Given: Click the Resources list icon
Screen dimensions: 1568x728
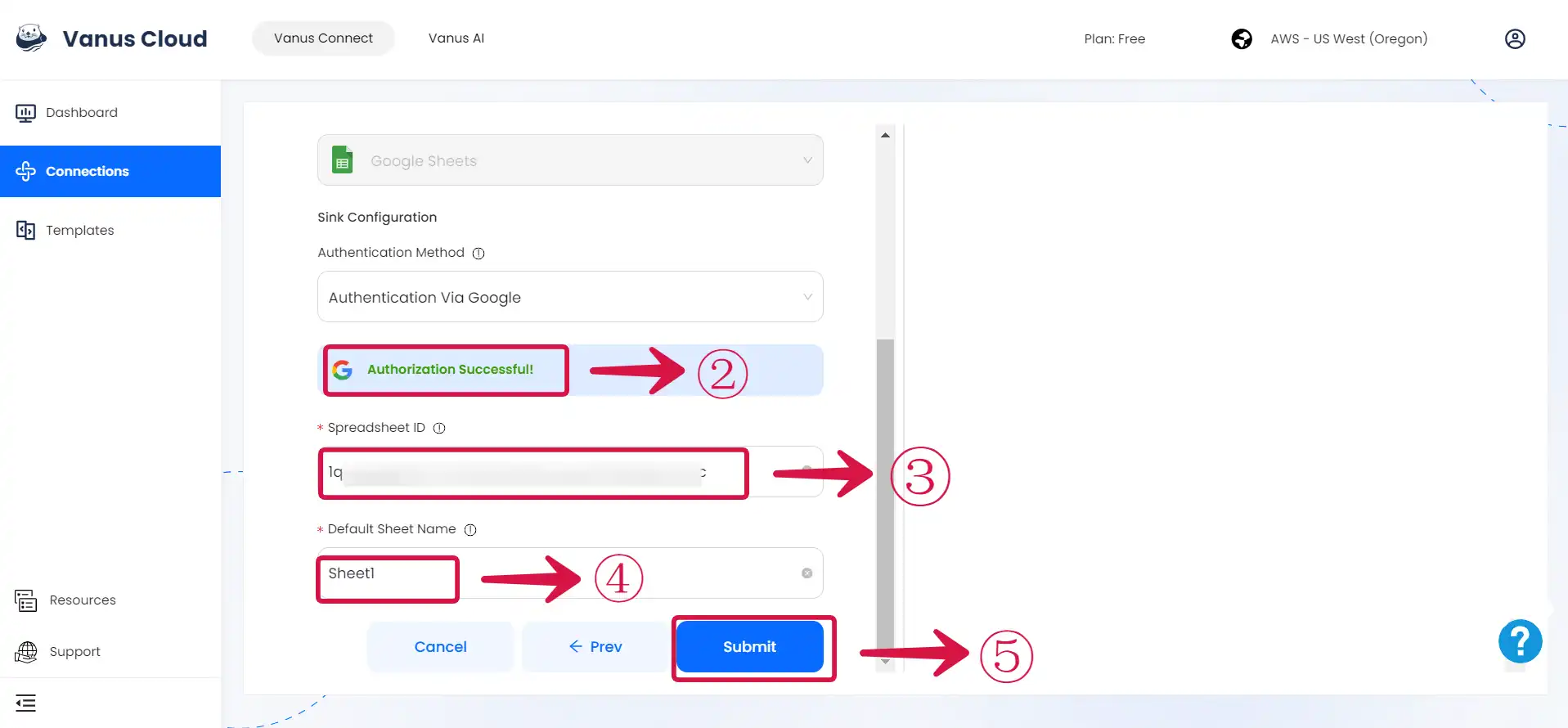Looking at the screenshot, I should tap(25, 600).
